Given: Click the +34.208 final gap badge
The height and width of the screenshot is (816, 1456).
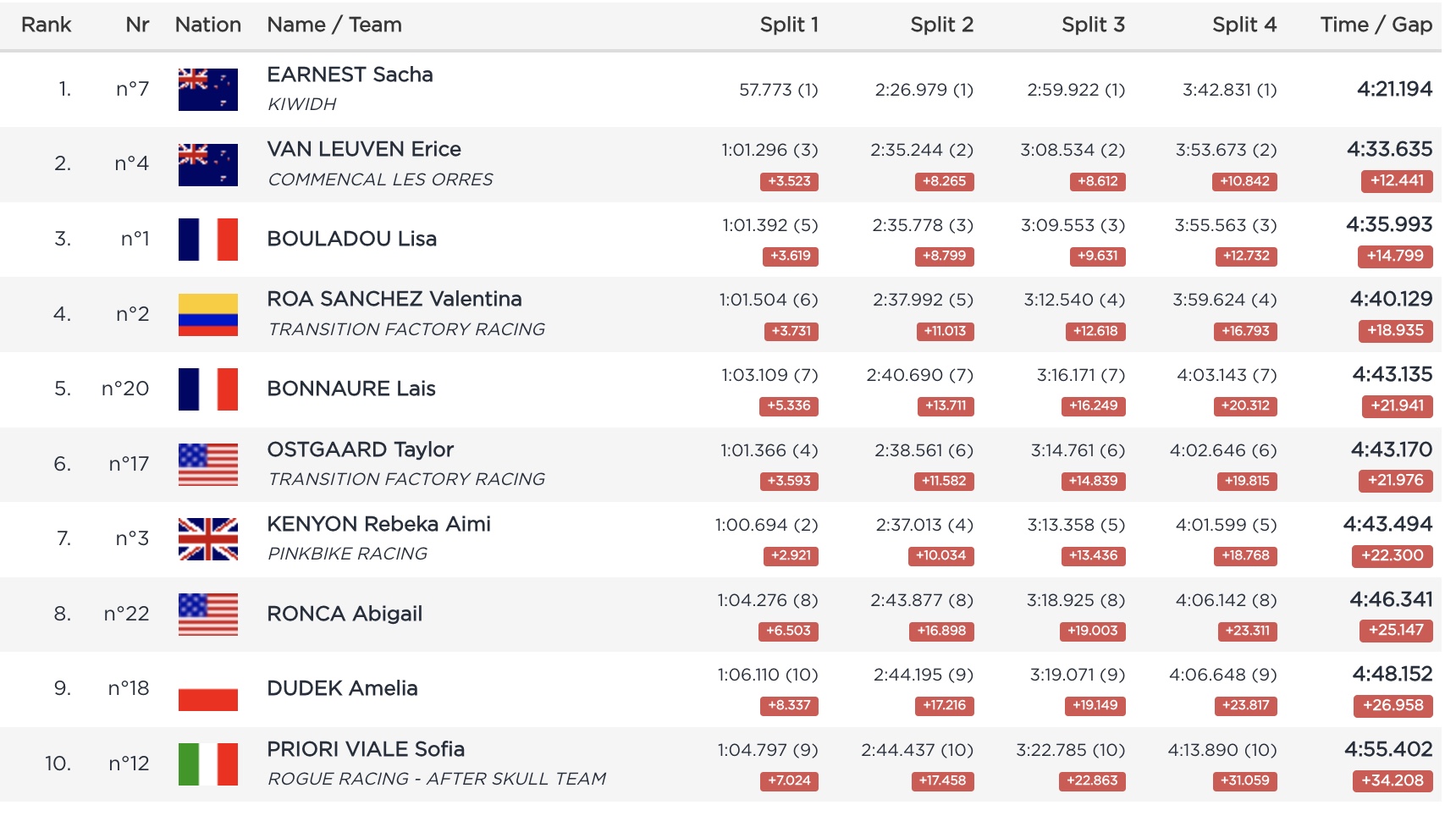Looking at the screenshot, I should click(1393, 780).
